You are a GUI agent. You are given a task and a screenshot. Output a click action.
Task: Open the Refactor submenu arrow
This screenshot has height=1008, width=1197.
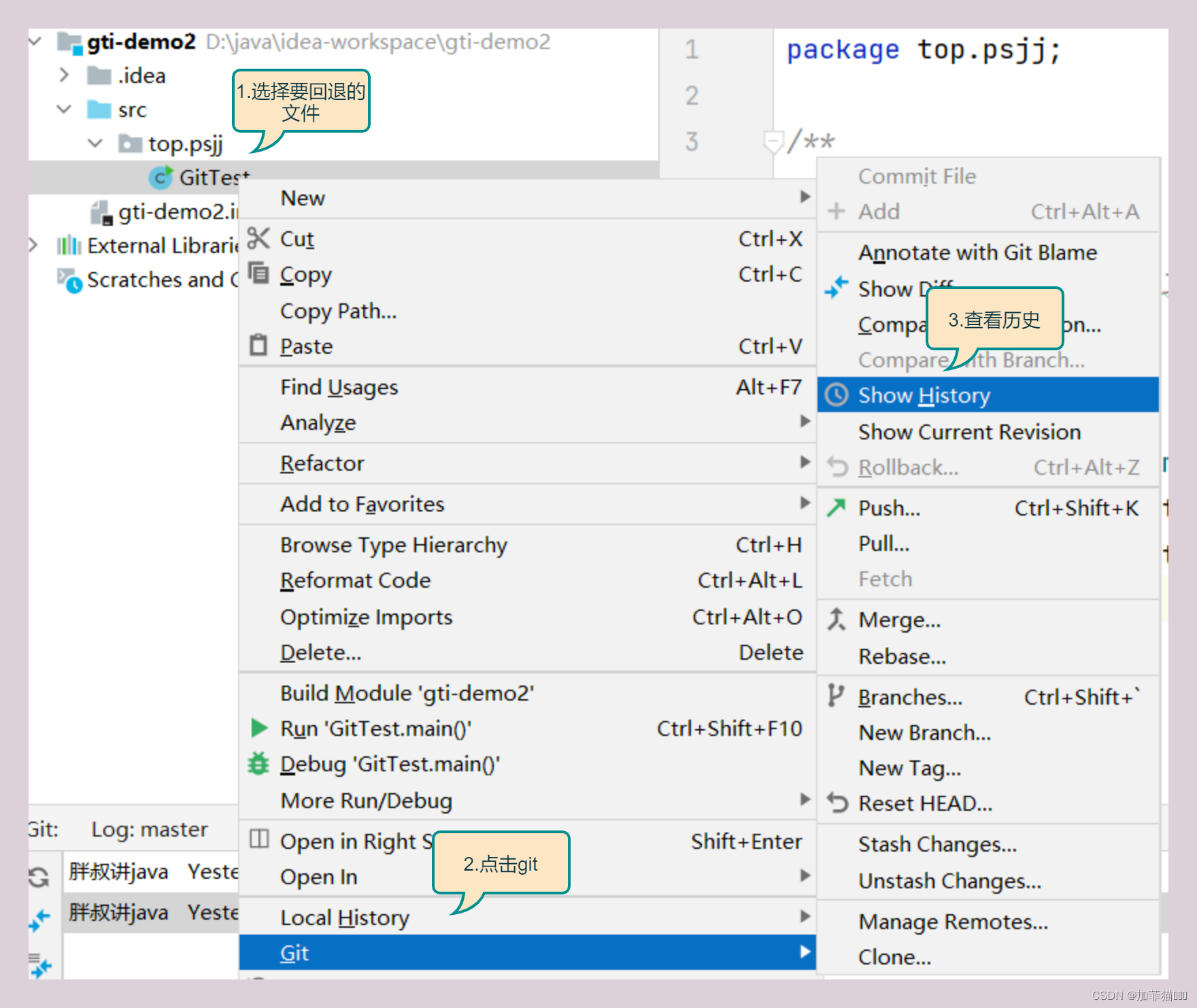[805, 463]
